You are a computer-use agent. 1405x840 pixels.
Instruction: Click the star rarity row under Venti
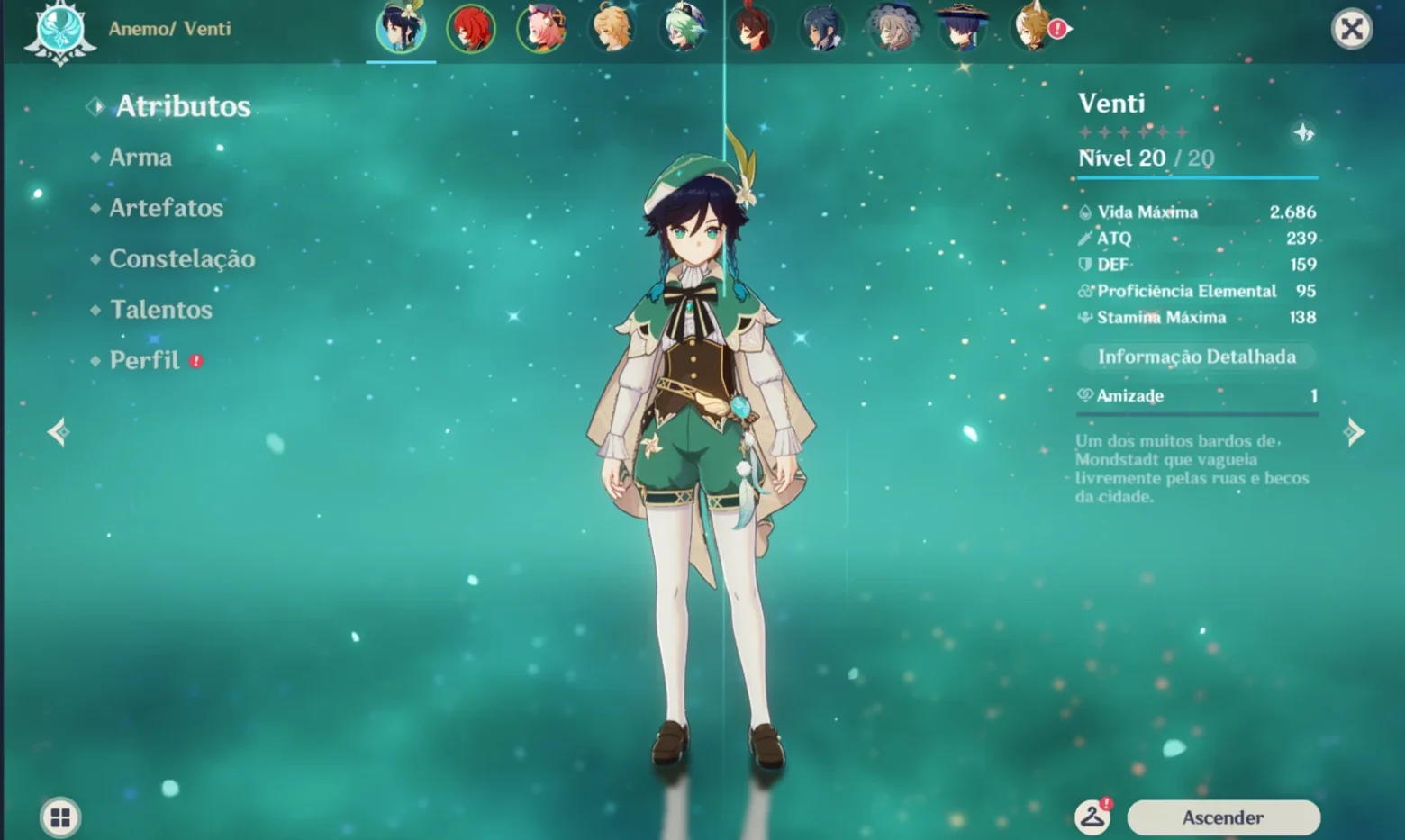point(1134,133)
